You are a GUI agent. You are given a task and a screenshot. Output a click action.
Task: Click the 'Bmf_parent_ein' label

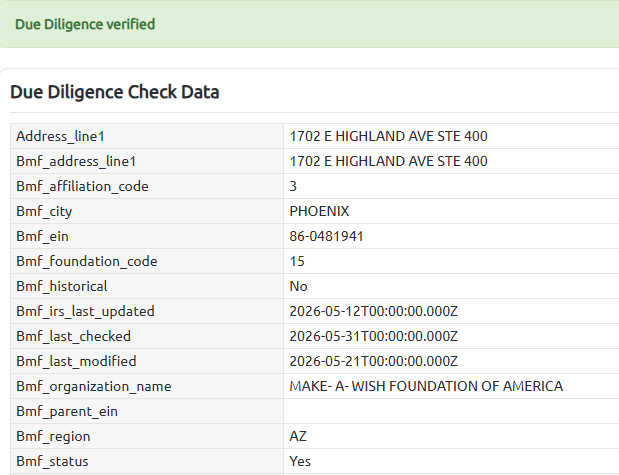67,411
